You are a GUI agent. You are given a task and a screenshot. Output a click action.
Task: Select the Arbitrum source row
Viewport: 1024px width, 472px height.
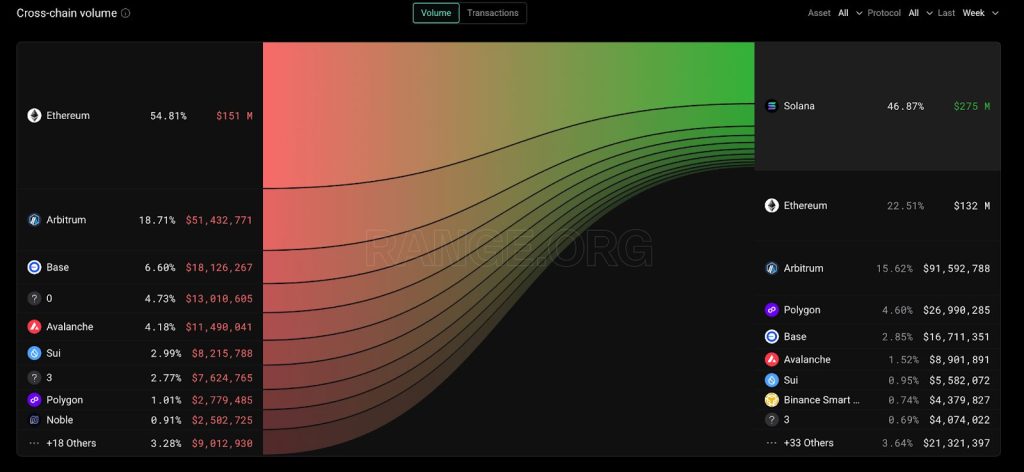pos(140,220)
